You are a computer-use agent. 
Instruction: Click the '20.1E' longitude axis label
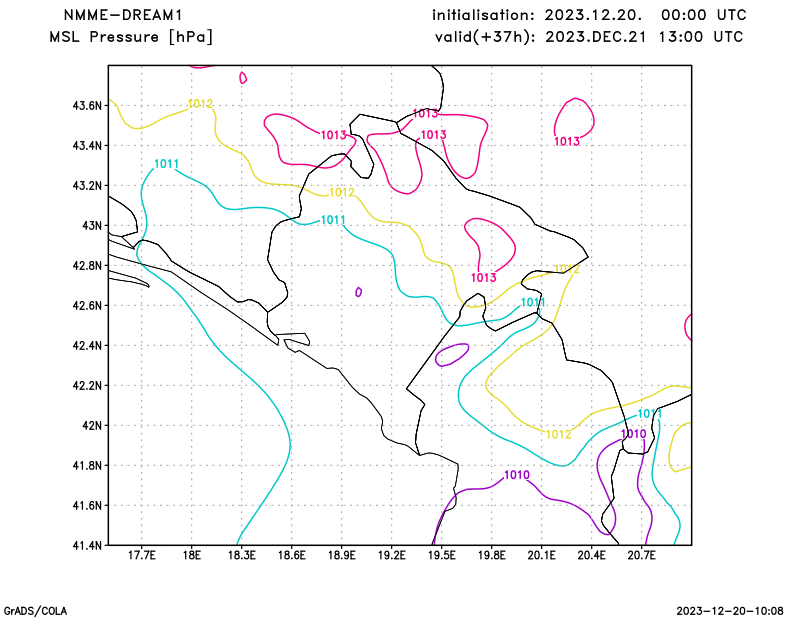point(542,555)
